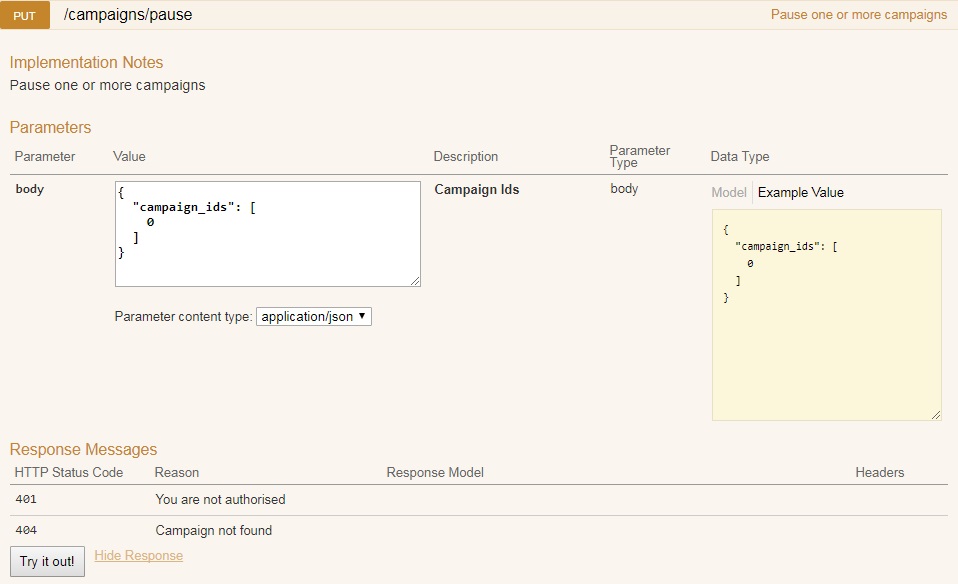Screen dimensions: 958x584
Task: Click the Response Messages heading
Action: (x=83, y=449)
